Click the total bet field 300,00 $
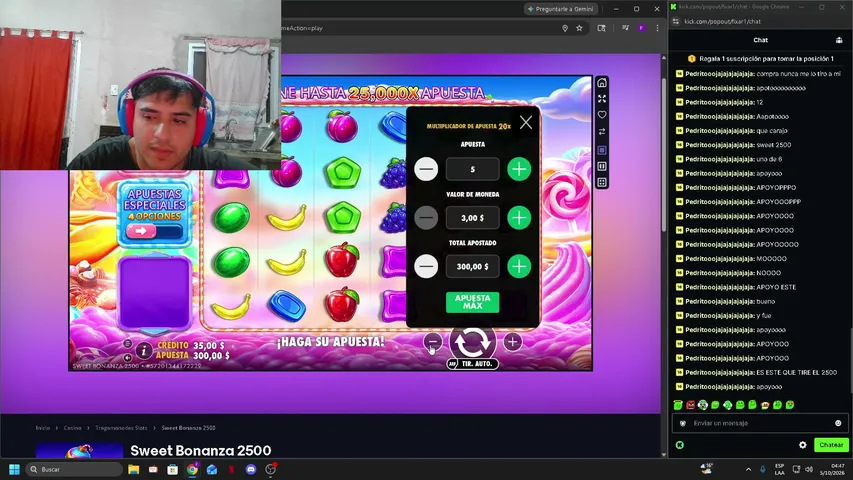Screen dimensions: 853x480 [x=472, y=266]
